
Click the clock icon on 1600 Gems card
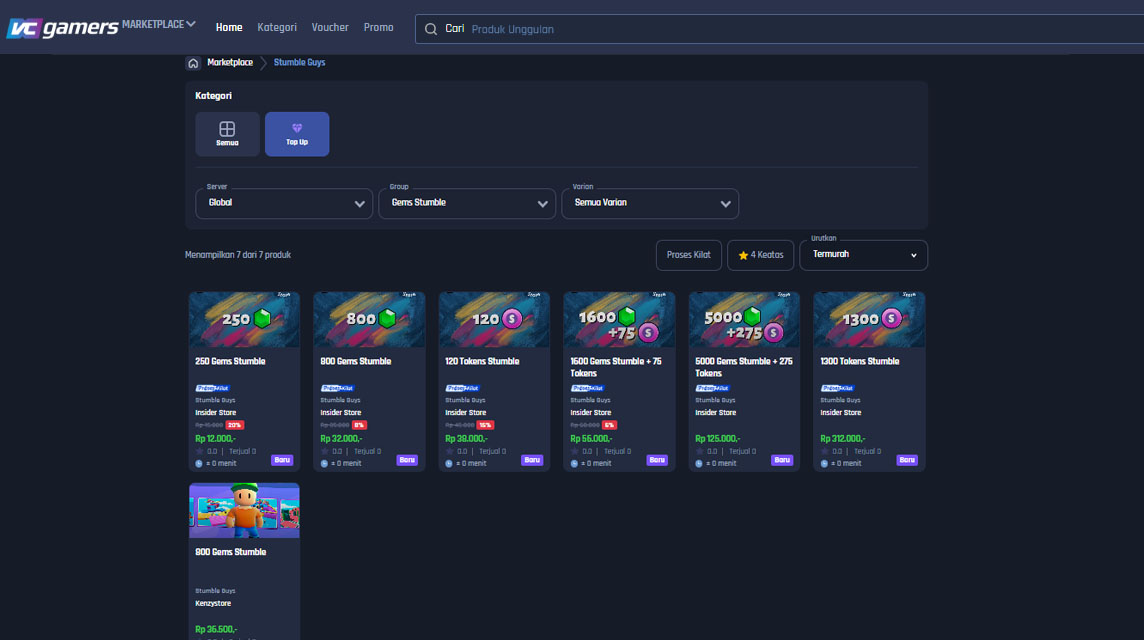(574, 464)
